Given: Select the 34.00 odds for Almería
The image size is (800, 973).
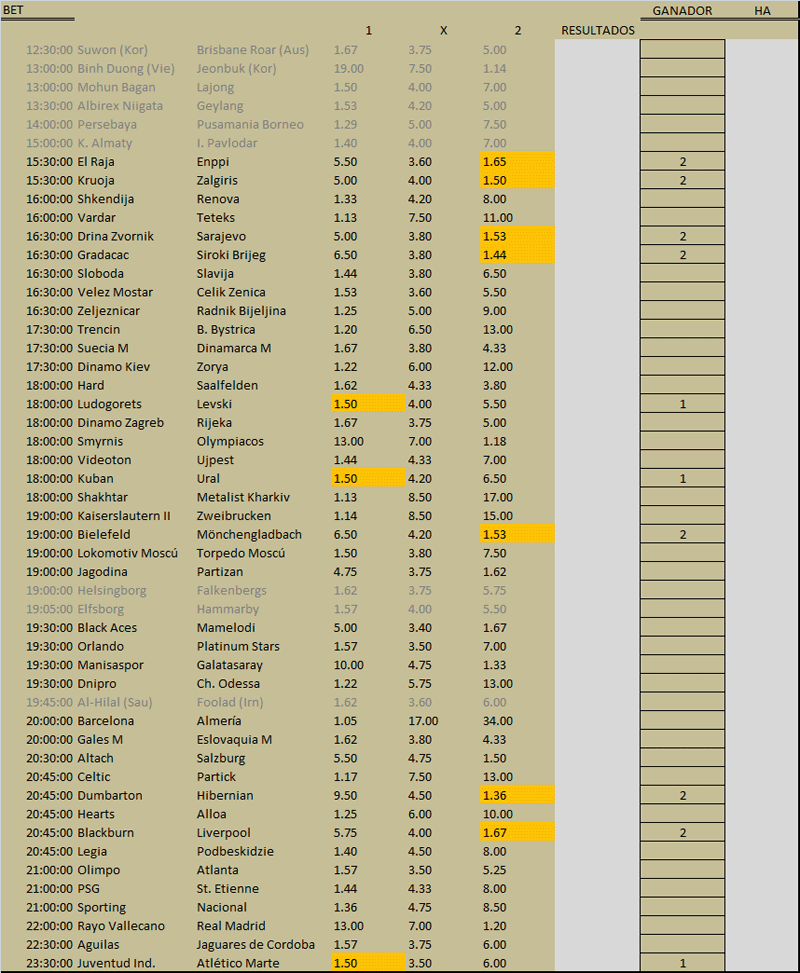Looking at the screenshot, I should [x=498, y=720].
